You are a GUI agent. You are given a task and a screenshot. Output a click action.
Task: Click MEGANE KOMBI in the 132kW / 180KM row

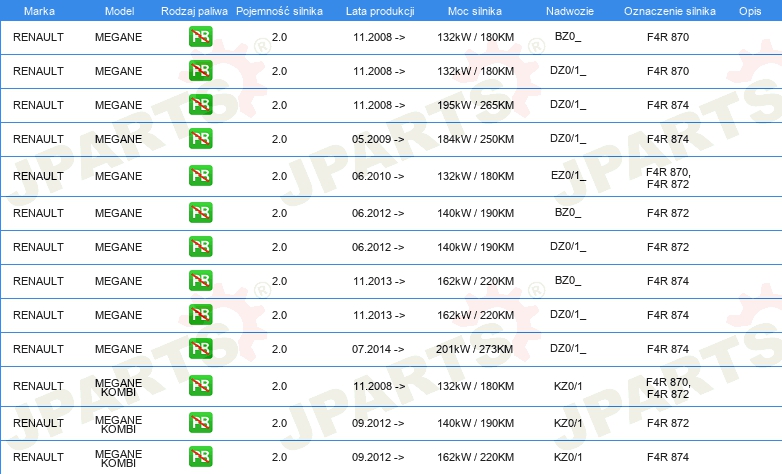[119, 387]
